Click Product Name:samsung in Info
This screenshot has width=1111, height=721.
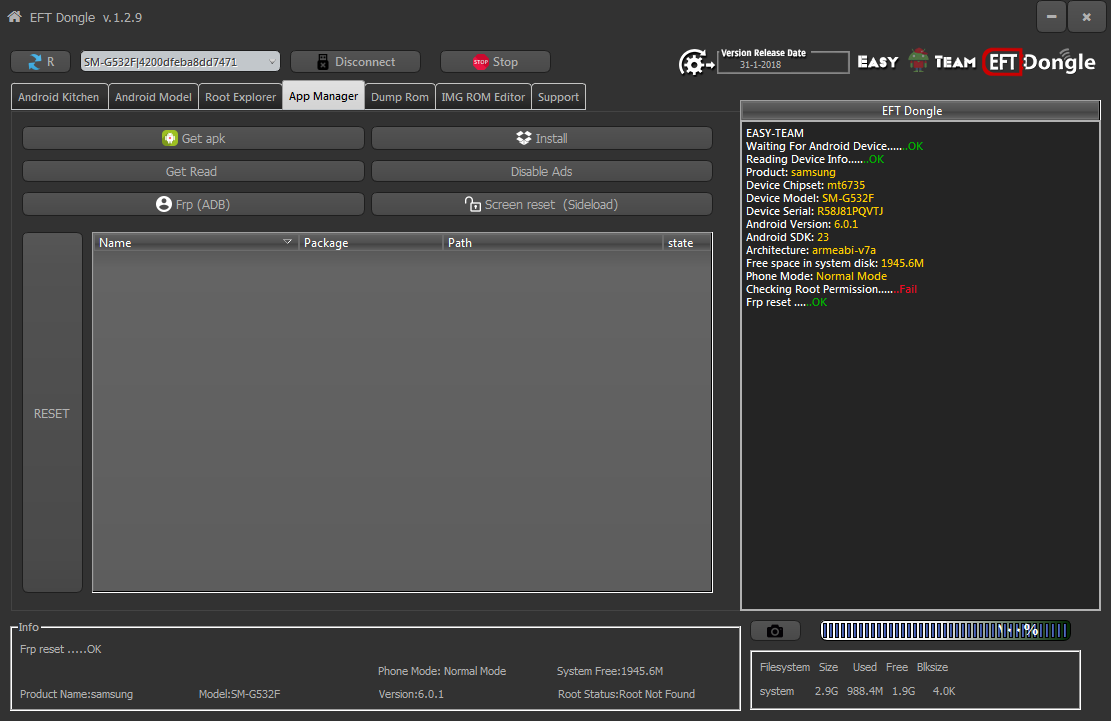coord(77,694)
